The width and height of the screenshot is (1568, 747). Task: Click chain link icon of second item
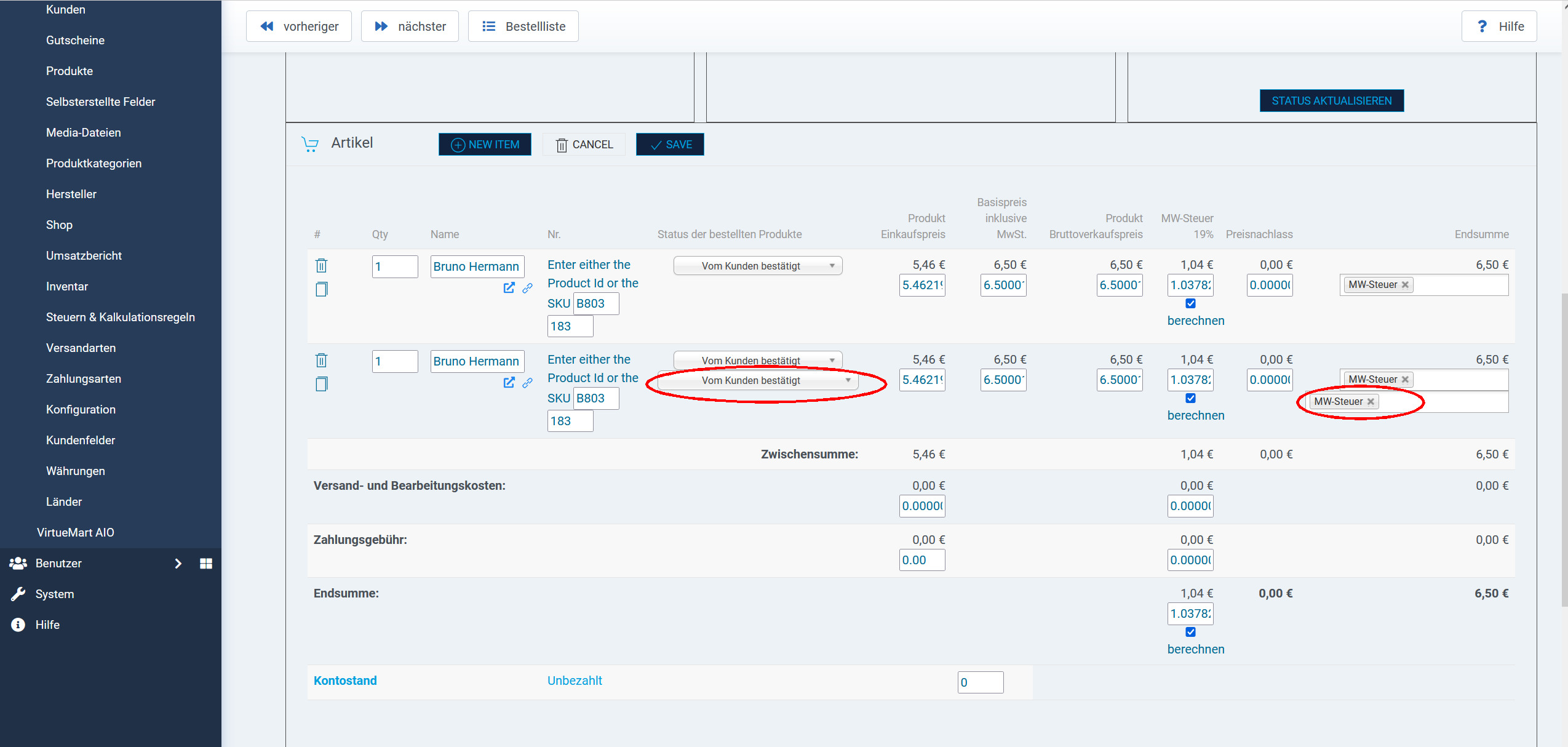point(527,383)
